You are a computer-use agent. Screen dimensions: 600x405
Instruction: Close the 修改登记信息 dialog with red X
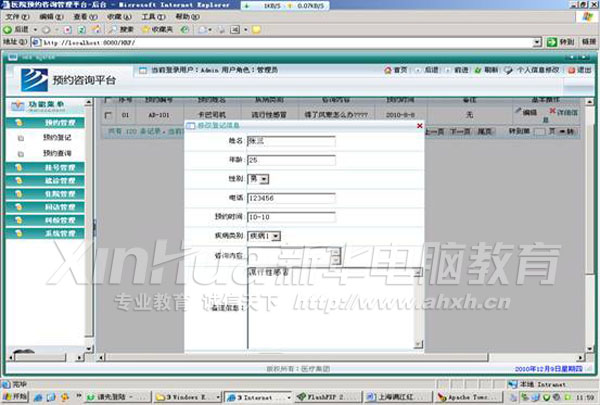tap(419, 126)
